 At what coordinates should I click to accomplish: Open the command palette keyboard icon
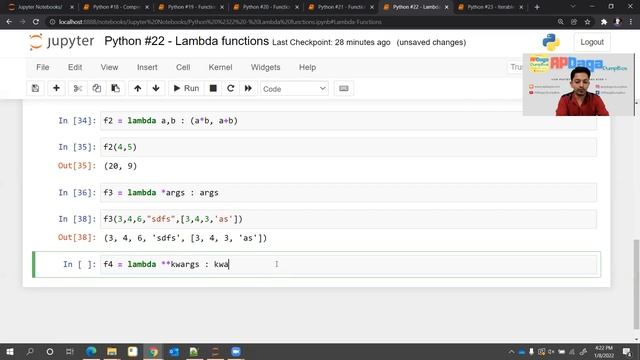pyautogui.click(x=344, y=89)
